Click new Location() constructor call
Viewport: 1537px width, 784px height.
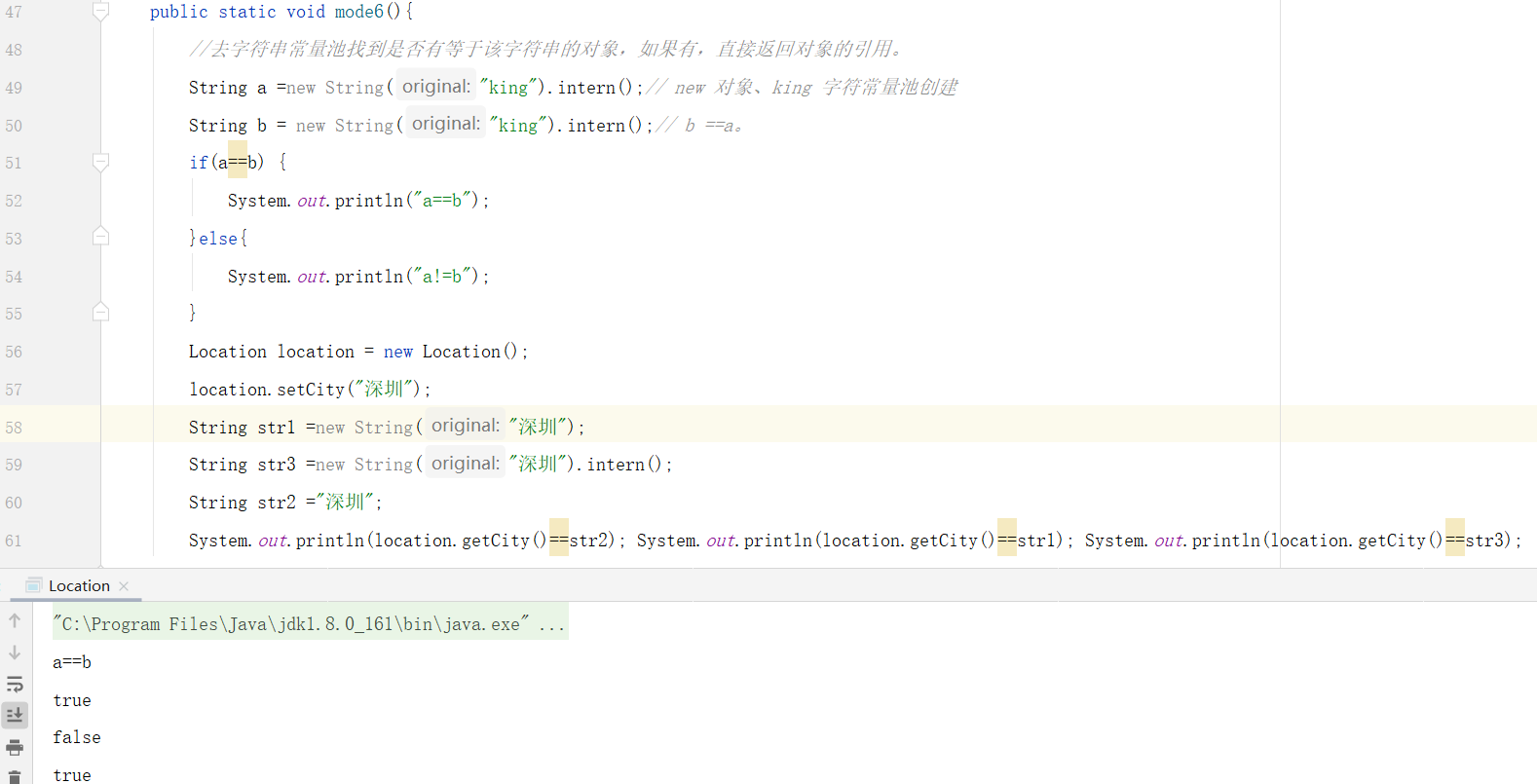tap(451, 351)
